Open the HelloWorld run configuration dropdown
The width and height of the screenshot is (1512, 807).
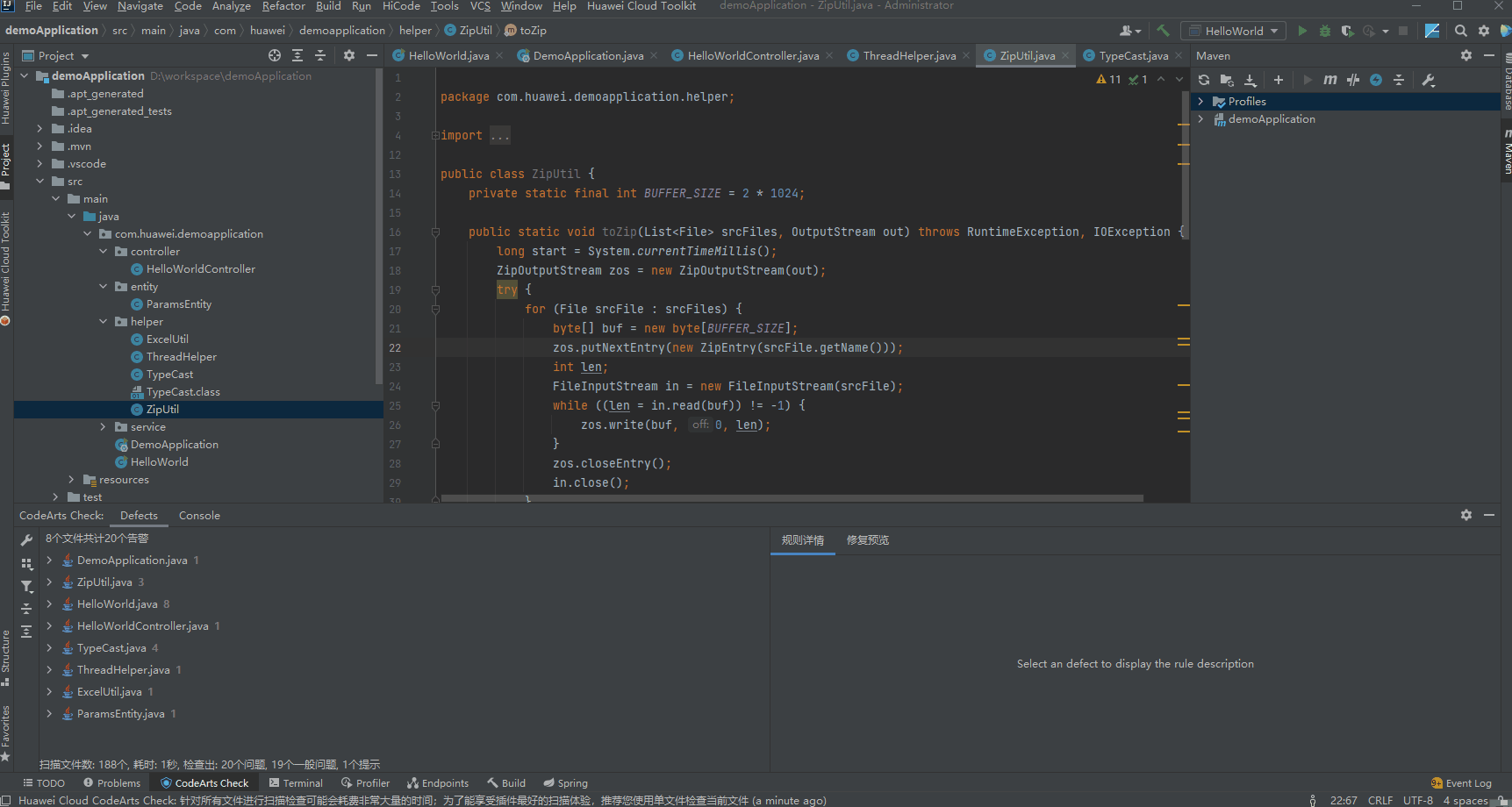[1233, 31]
